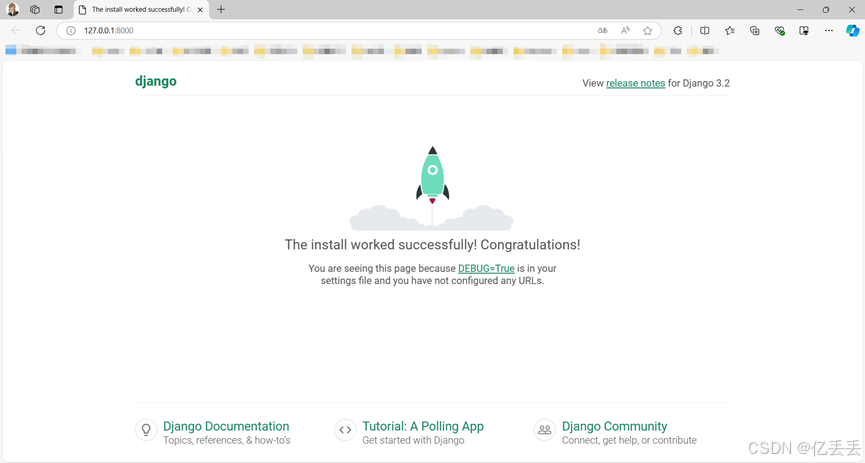Image resolution: width=865 pixels, height=463 pixels.
Task: Close the 'install worked successfully' tab
Action: (x=200, y=9)
